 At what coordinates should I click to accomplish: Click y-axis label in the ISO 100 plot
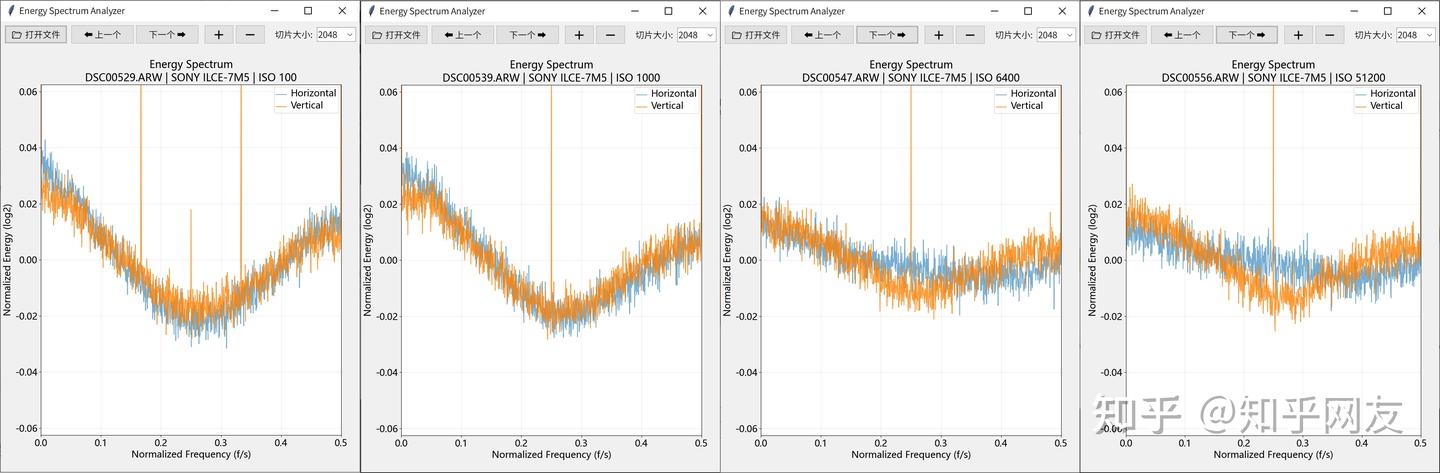pos(8,259)
